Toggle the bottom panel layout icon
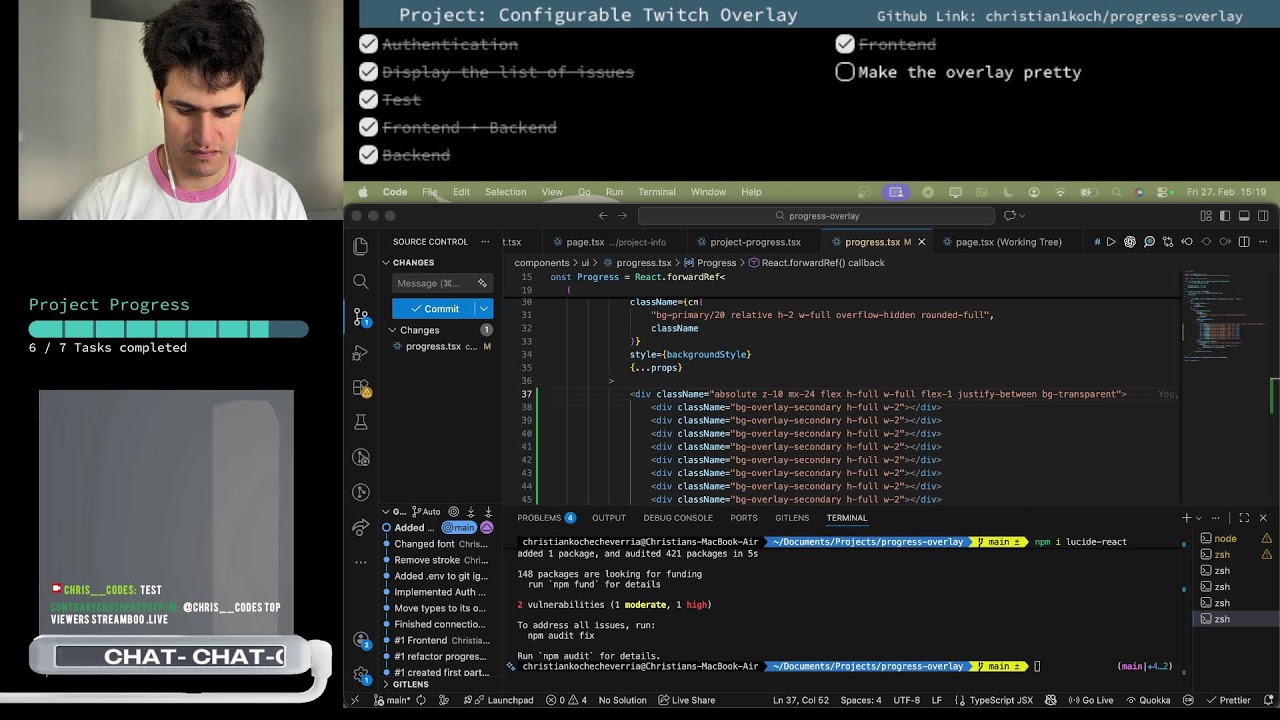Screen dimensions: 1280x720 (1244, 216)
